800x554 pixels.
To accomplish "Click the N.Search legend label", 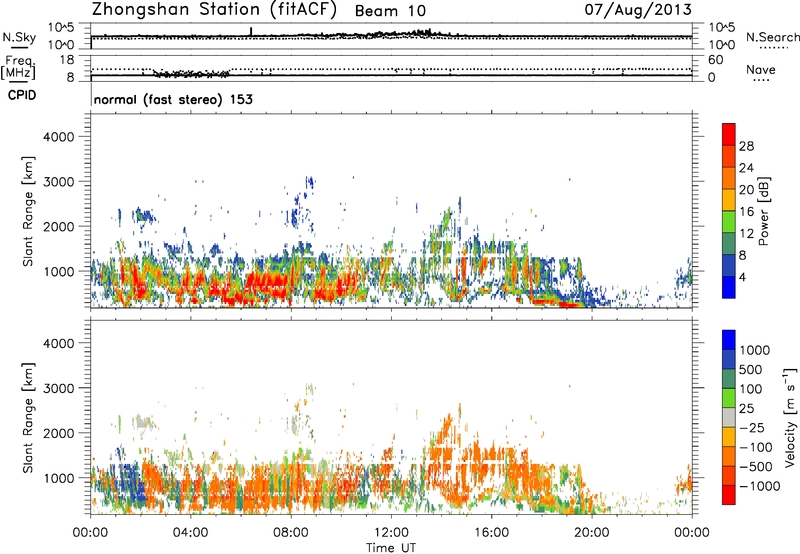I will click(x=772, y=37).
